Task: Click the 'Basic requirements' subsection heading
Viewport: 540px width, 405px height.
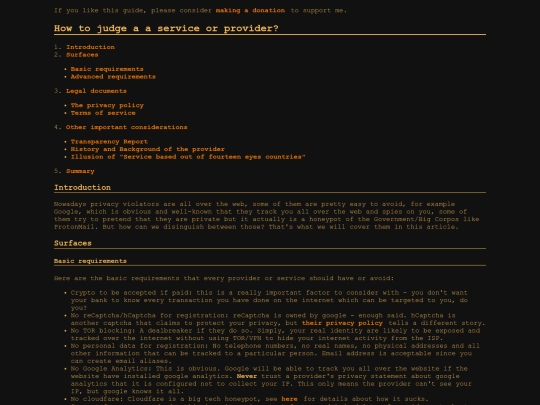Action: [x=90, y=261]
